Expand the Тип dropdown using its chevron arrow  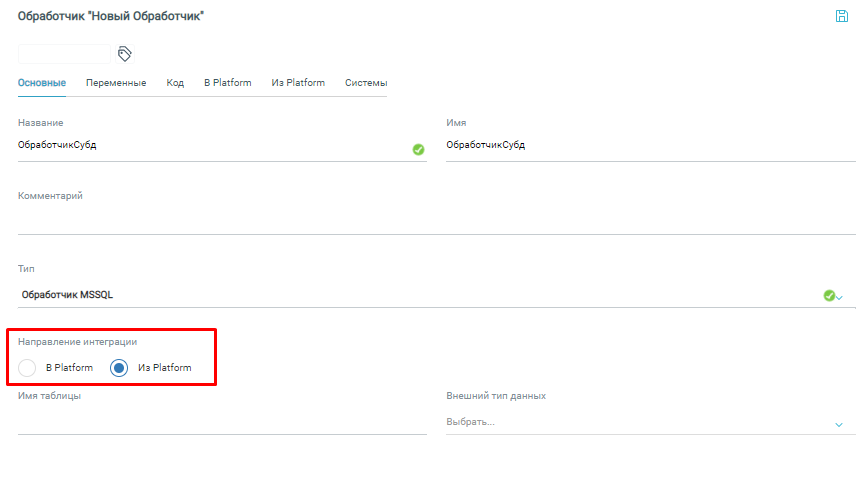840,297
